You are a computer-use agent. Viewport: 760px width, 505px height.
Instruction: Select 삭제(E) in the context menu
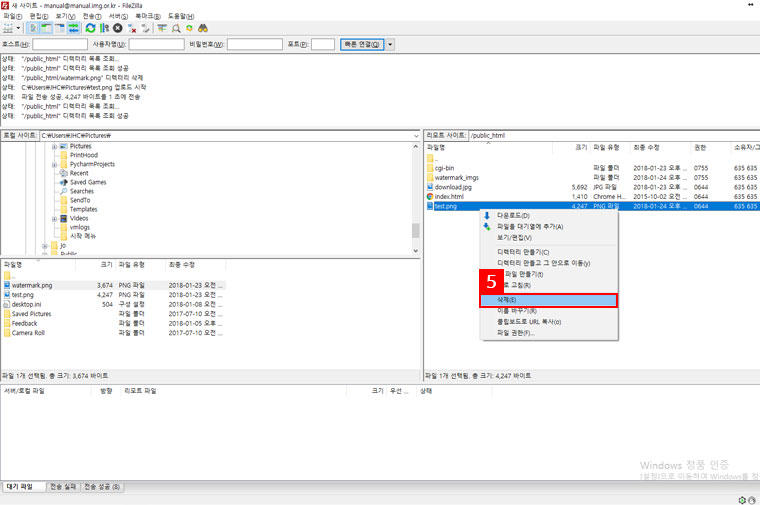[x=549, y=299]
